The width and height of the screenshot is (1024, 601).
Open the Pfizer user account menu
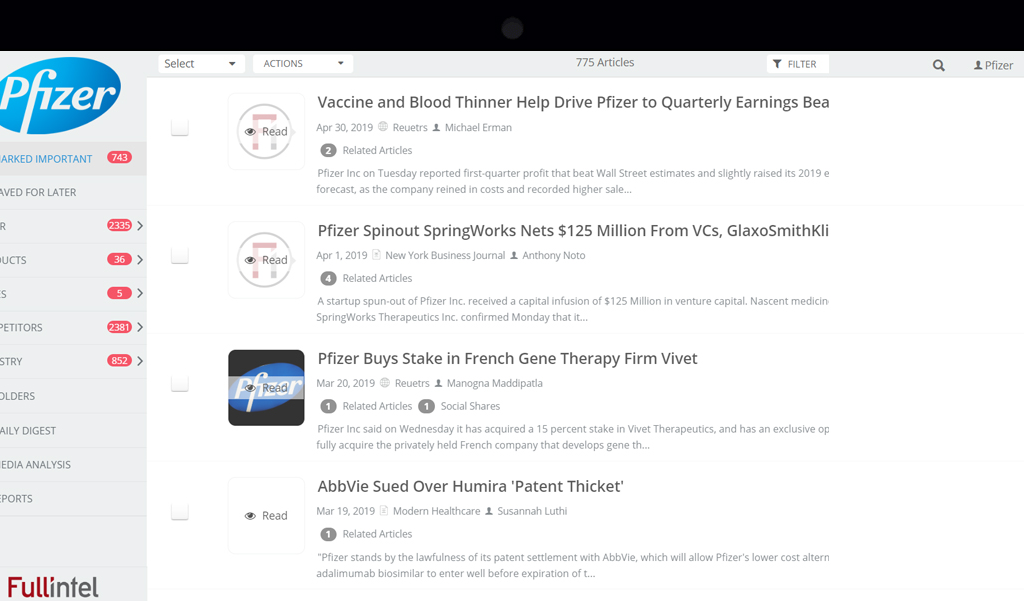pyautogui.click(x=993, y=65)
